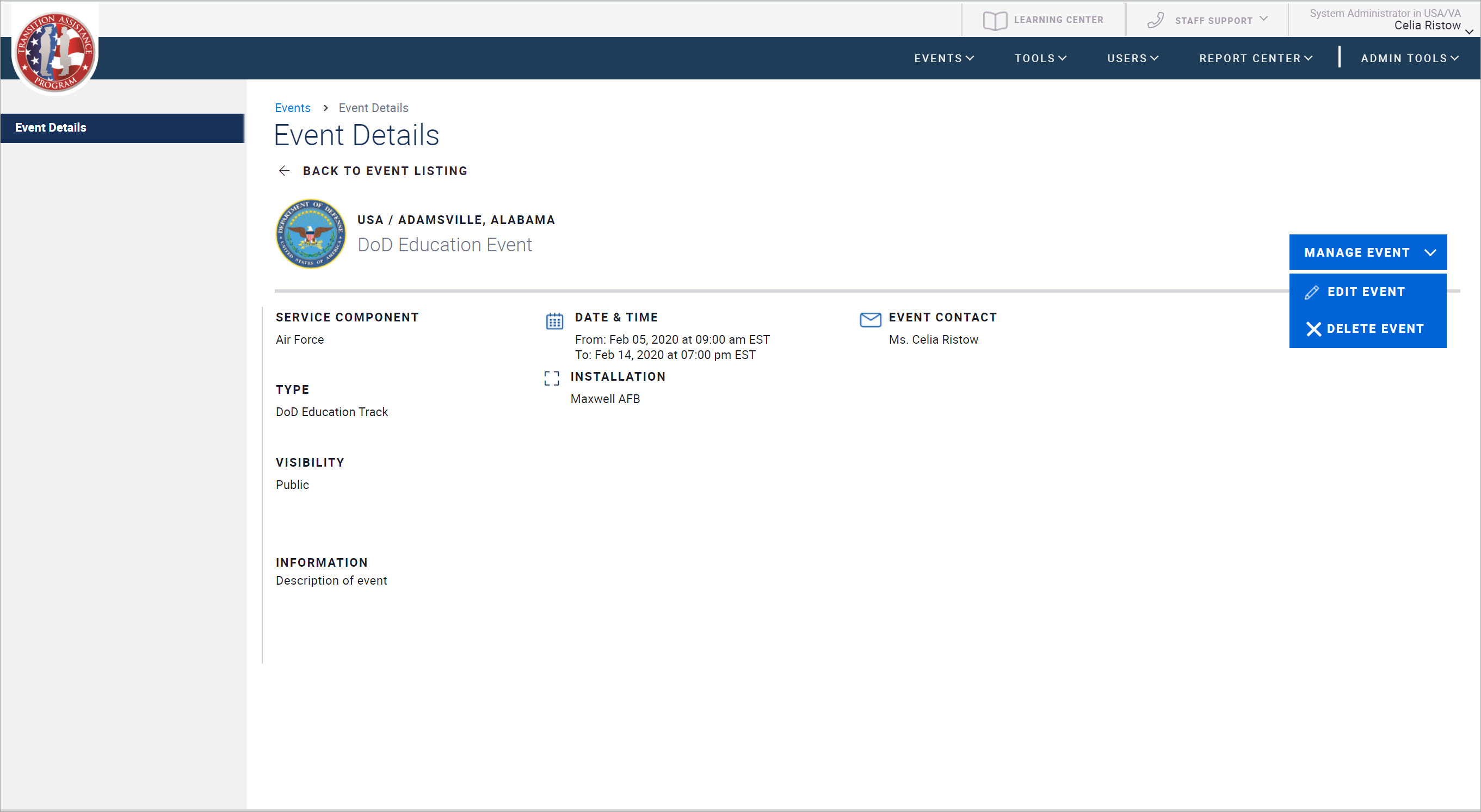Click the Description of event text

331,581
